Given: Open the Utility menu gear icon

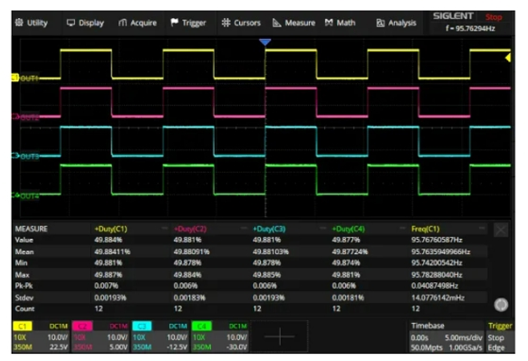Looking at the screenshot, I should coord(19,23).
